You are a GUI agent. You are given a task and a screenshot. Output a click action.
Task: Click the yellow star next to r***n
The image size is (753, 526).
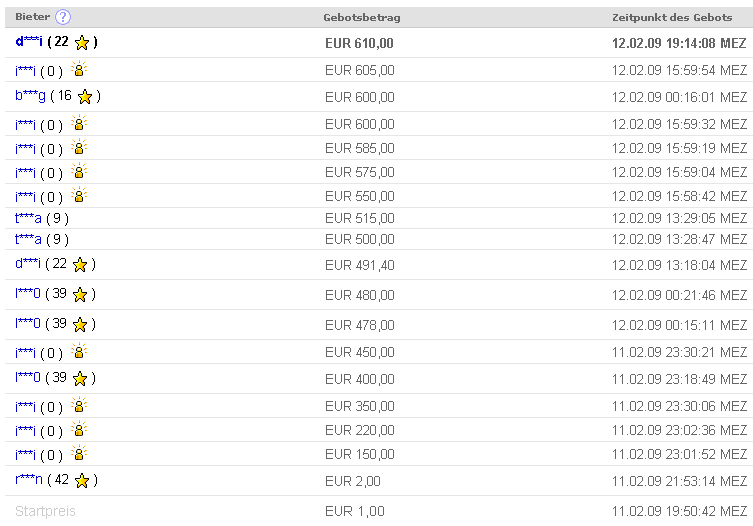(x=82, y=480)
